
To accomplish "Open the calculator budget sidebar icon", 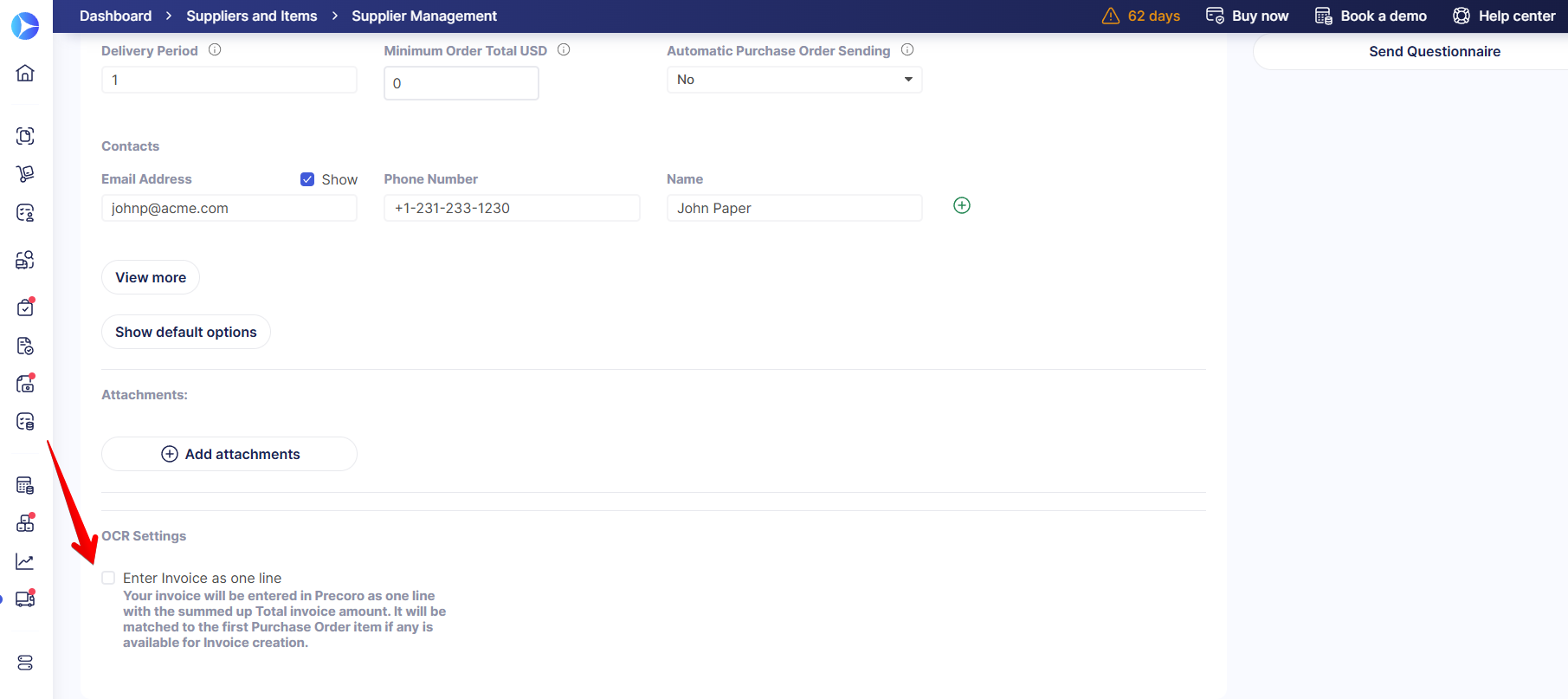I will (25, 485).
